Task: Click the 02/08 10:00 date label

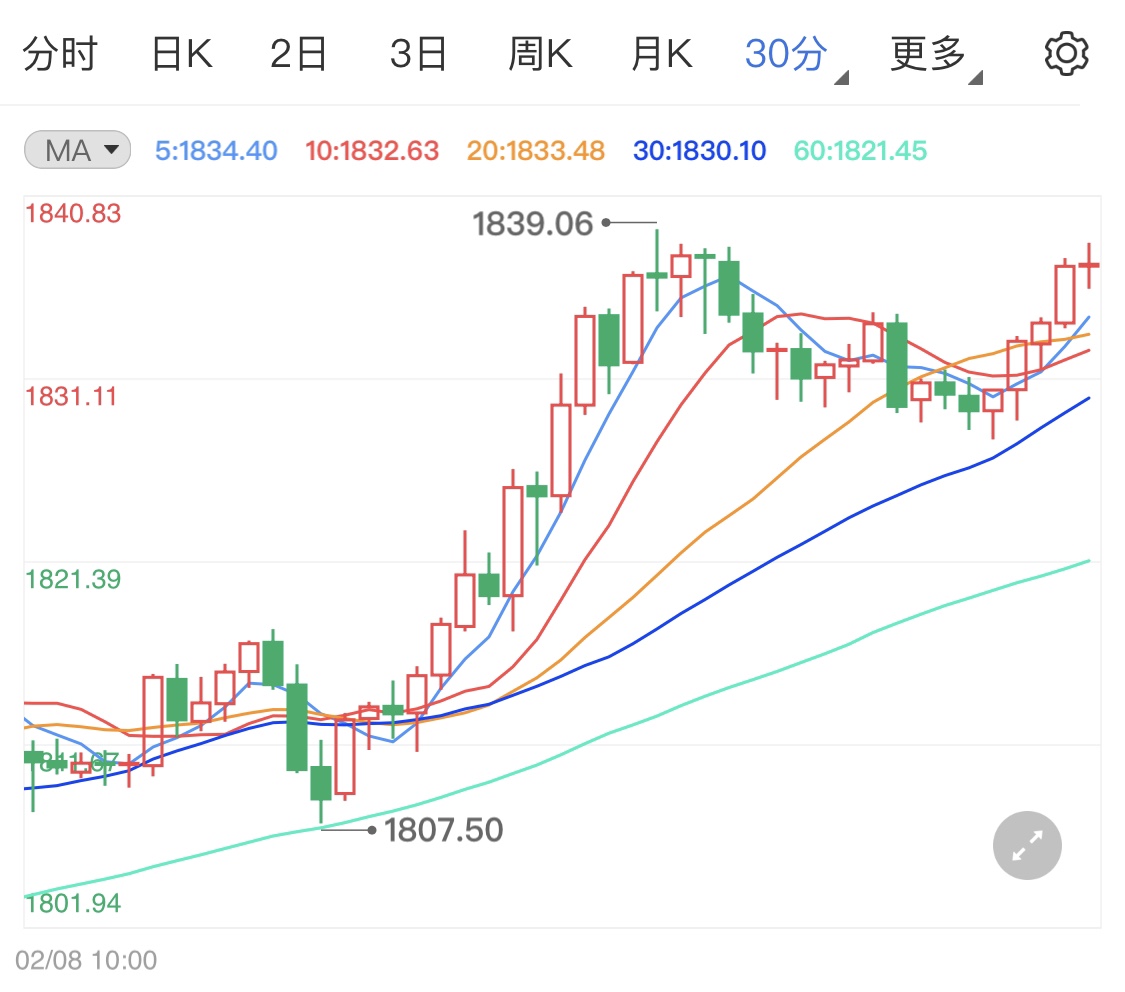Action: click(x=86, y=961)
